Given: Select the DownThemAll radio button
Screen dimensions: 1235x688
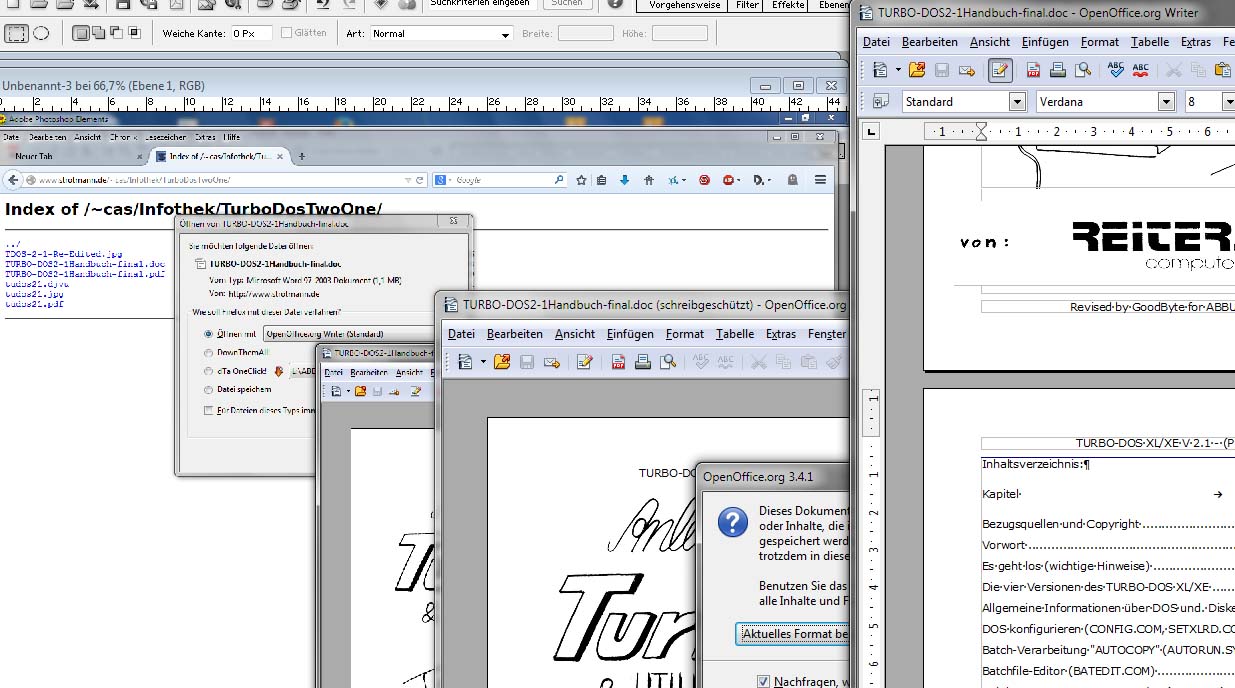Looking at the screenshot, I should pos(208,353).
